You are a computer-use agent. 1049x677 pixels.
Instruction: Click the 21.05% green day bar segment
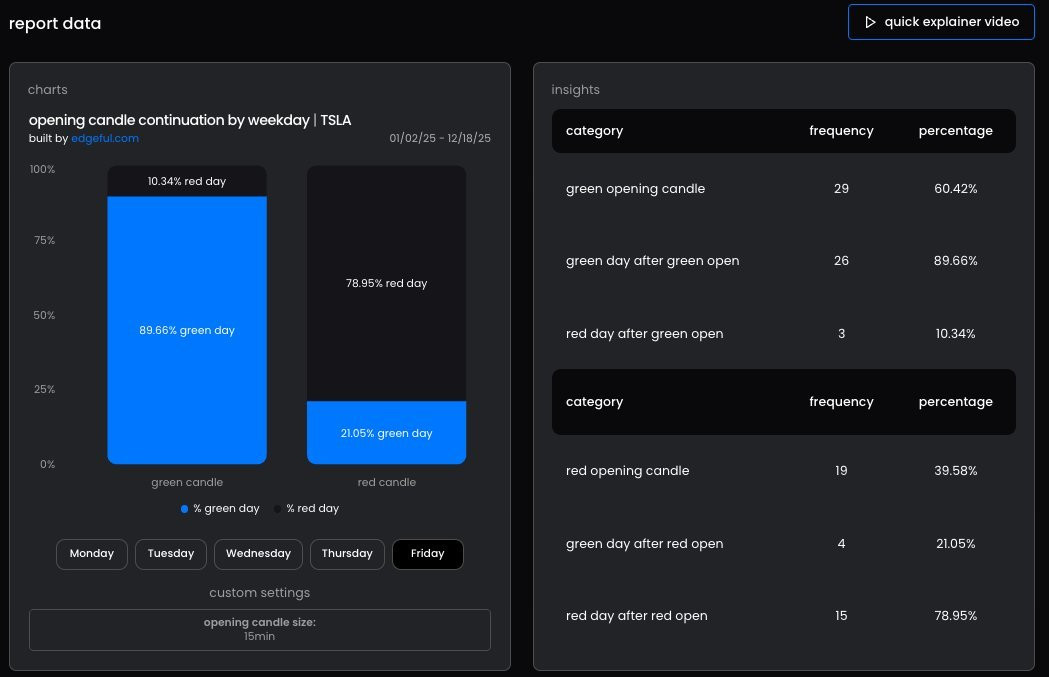(386, 433)
